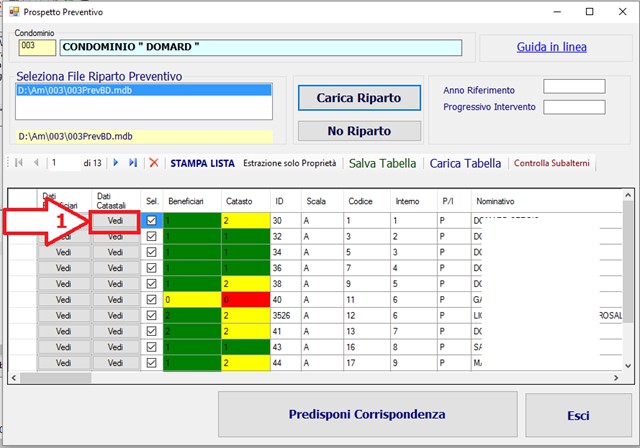Click the CONDOMINIO " DOMARD " name field
640x448 pixels.
point(261,47)
